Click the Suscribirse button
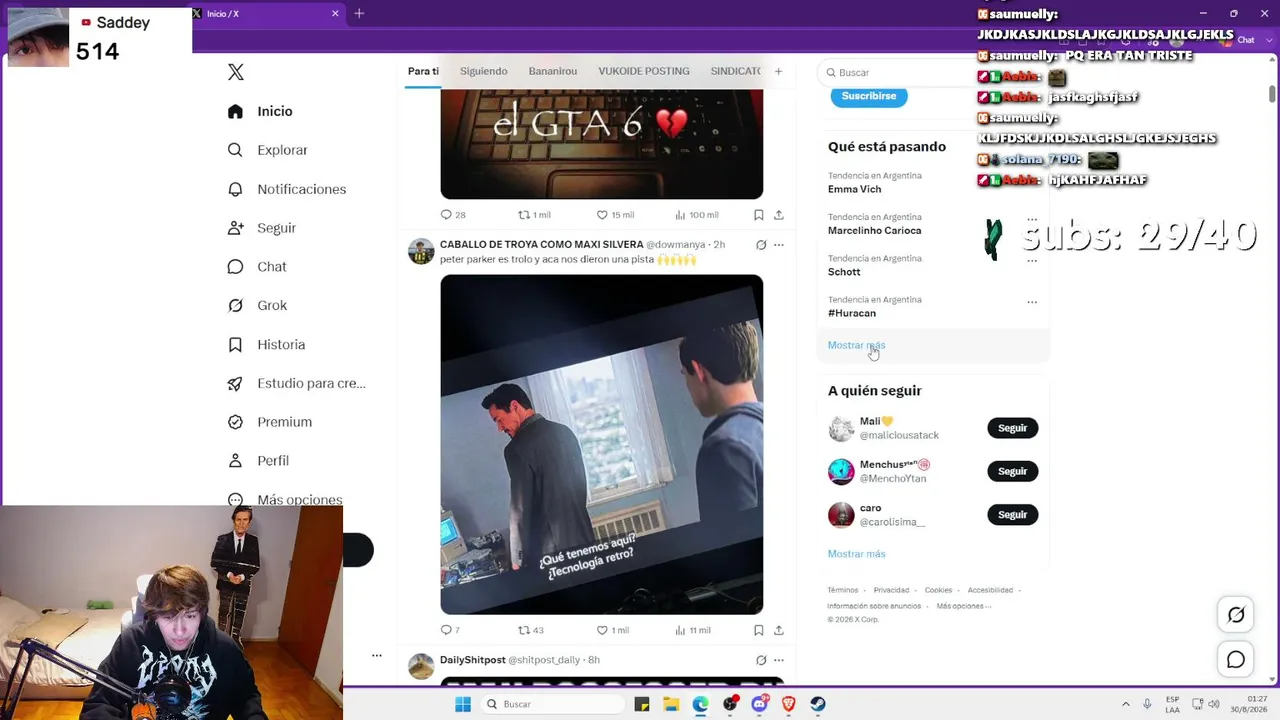The image size is (1280, 720). 869,96
